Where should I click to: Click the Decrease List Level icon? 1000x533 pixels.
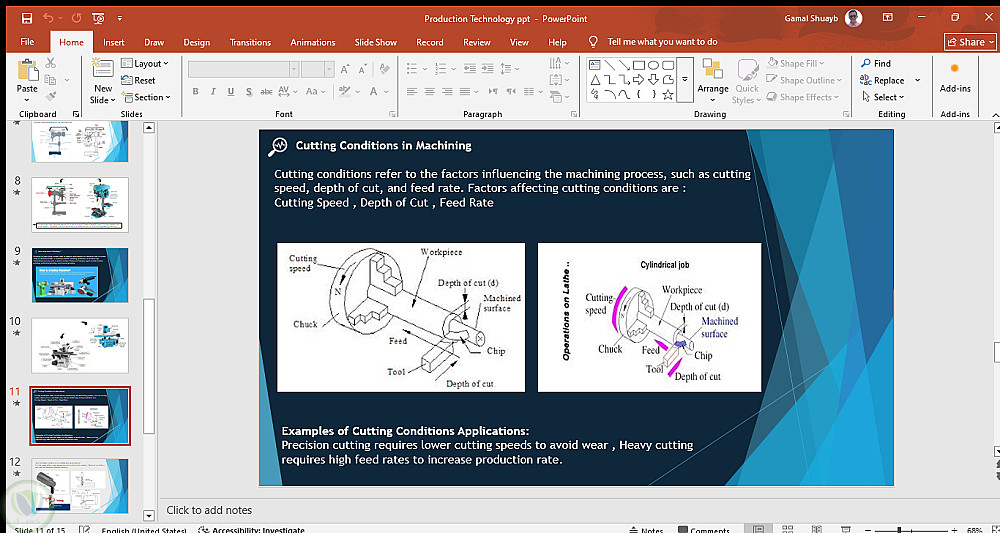click(x=469, y=68)
